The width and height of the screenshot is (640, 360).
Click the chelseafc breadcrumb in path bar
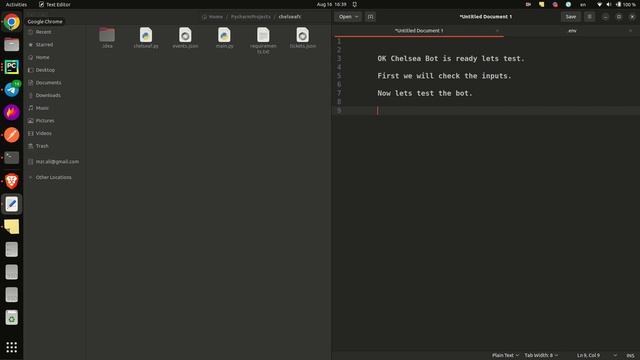coord(290,17)
